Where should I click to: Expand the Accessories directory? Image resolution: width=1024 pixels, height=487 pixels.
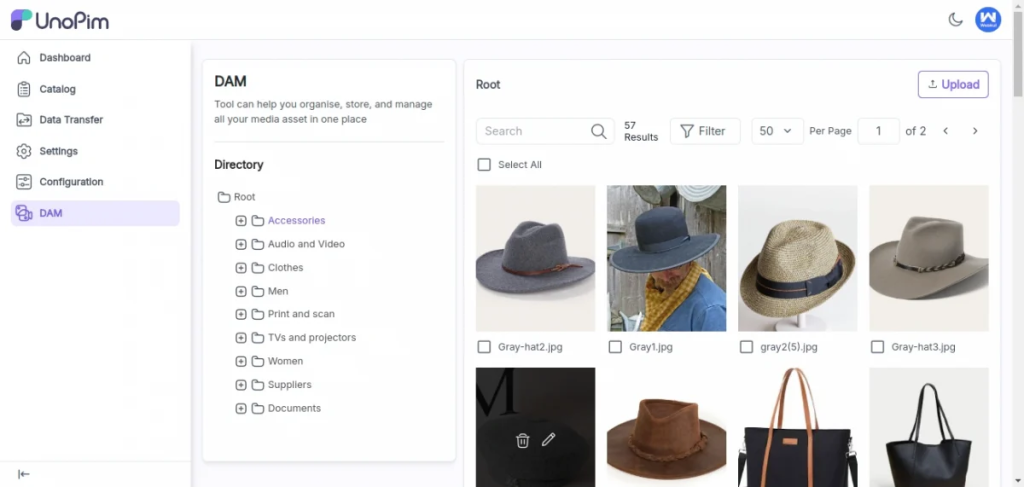coord(240,221)
